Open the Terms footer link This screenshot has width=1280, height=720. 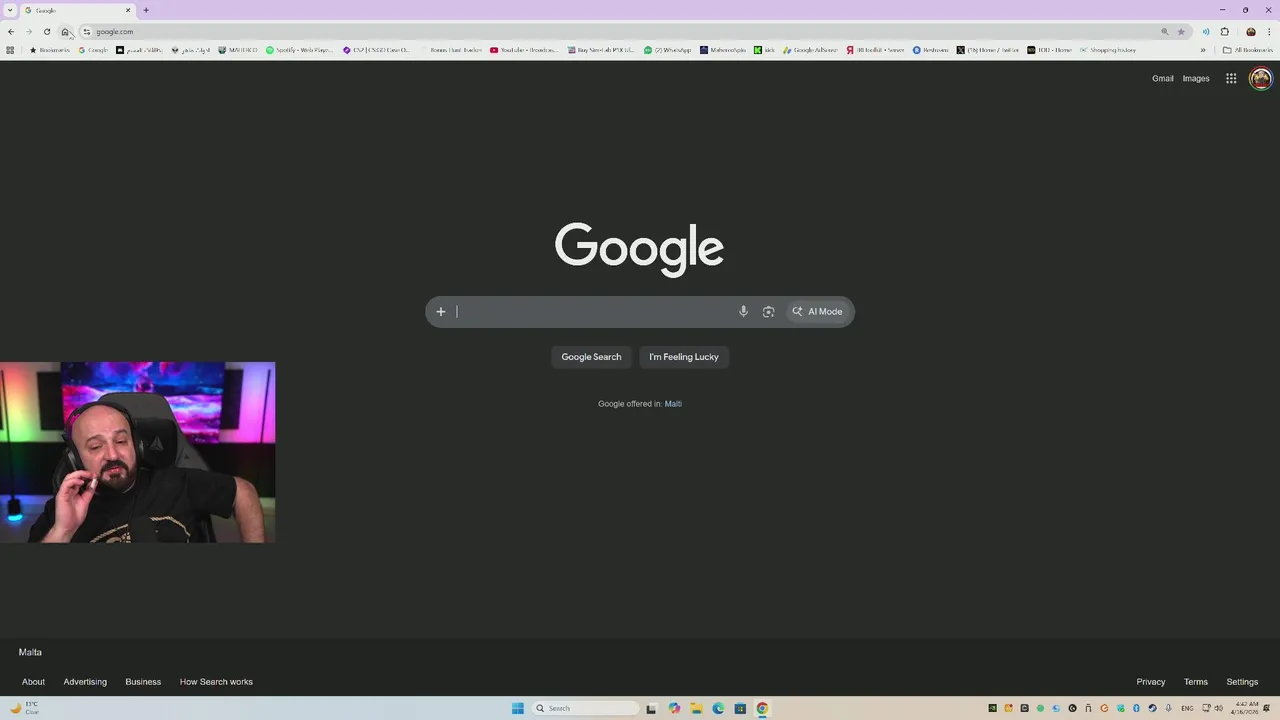1196,682
